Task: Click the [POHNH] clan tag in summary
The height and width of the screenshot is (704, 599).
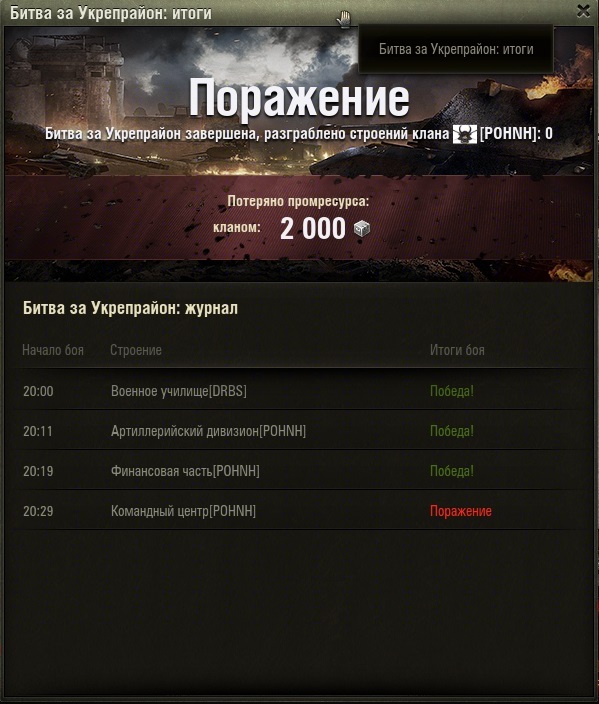Action: [510, 134]
